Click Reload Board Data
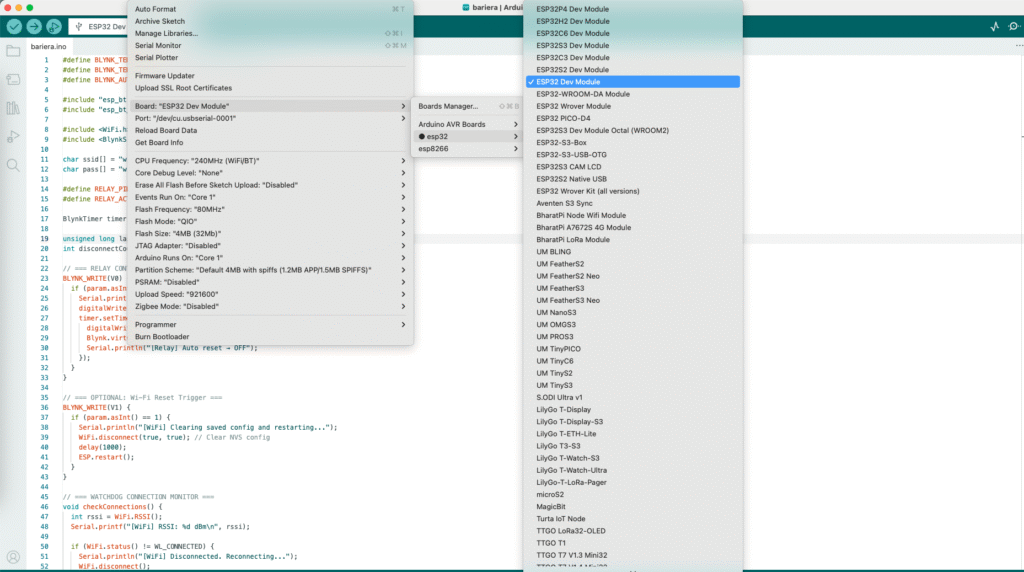Image resolution: width=1024 pixels, height=572 pixels. (270, 131)
